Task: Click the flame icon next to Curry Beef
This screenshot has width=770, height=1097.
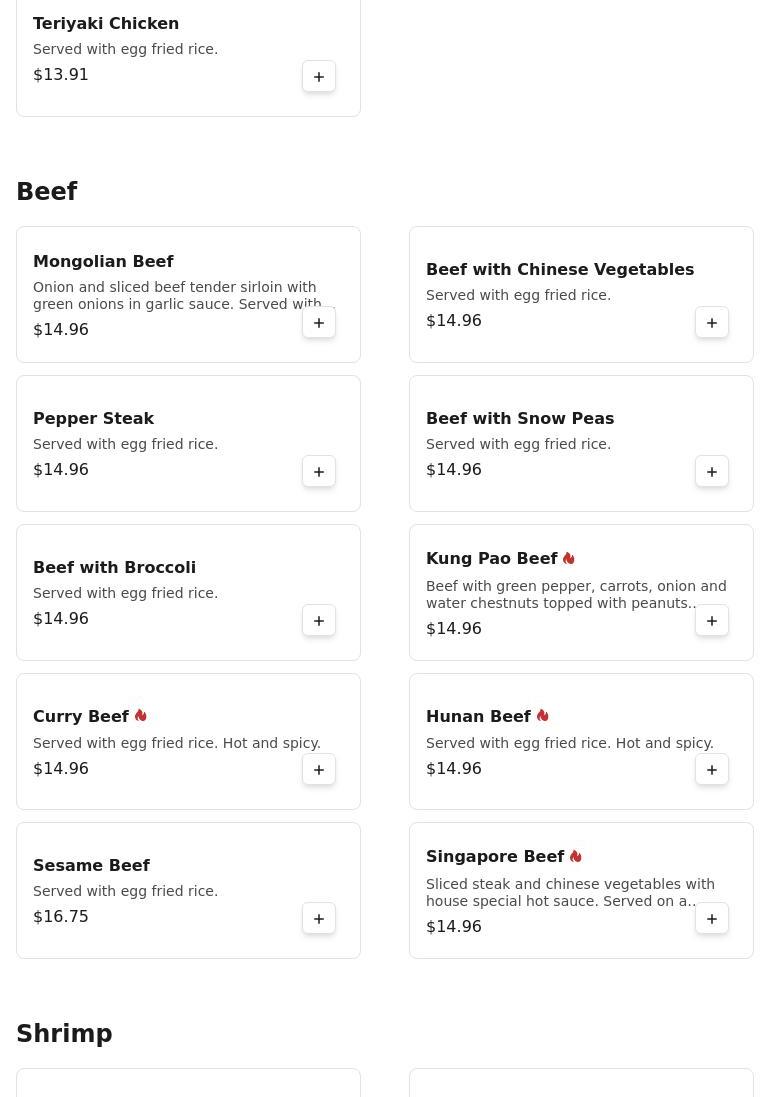Action: click(x=141, y=716)
